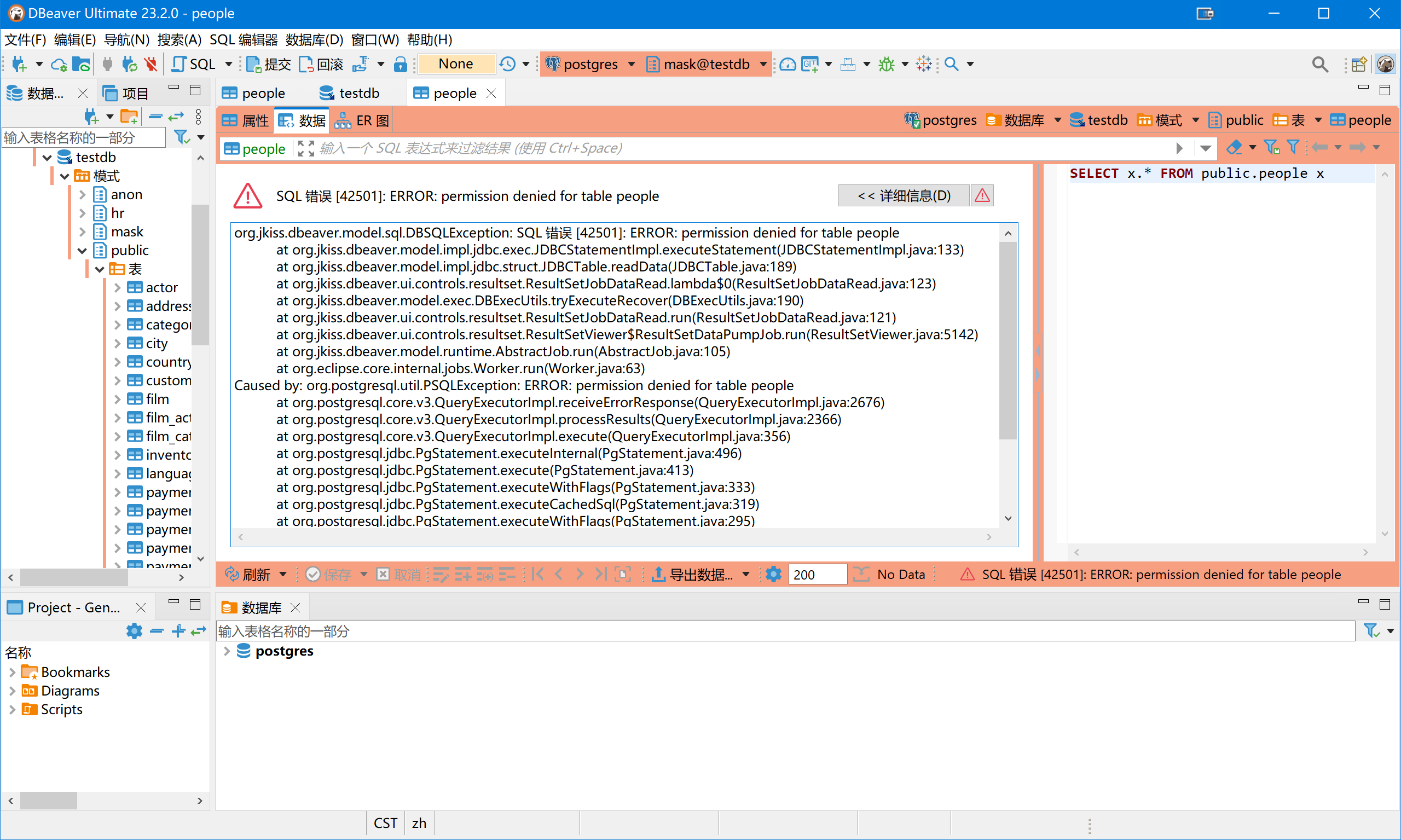Viewport: 1401px width, 840px height.
Task: Click the fetch size field showing 200
Action: 817,575
